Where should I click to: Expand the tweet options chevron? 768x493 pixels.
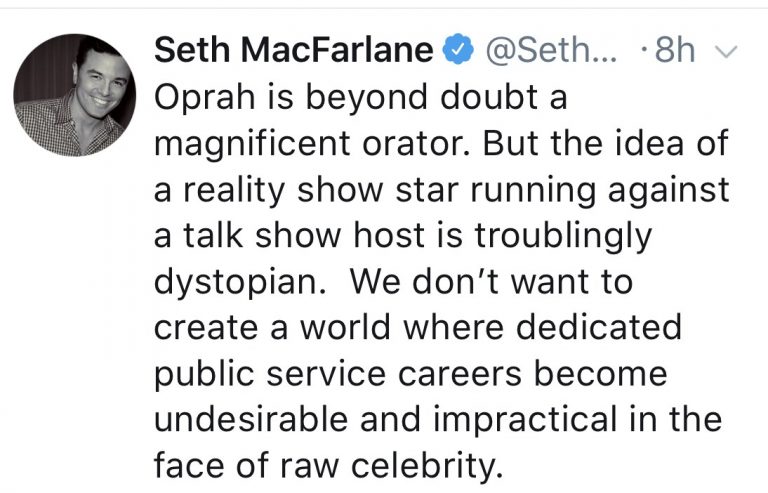(x=727, y=51)
